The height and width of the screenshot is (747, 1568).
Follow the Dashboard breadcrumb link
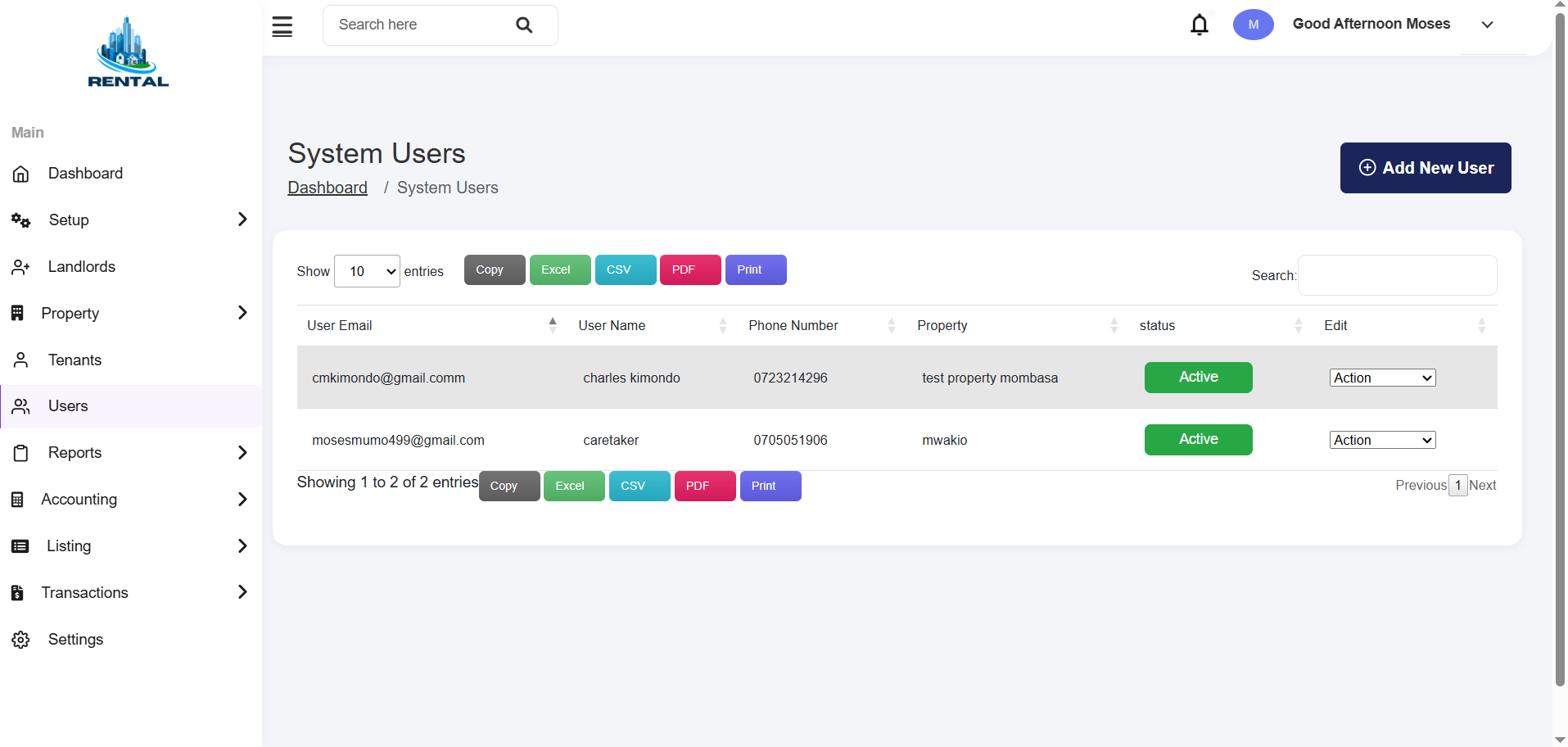click(328, 188)
